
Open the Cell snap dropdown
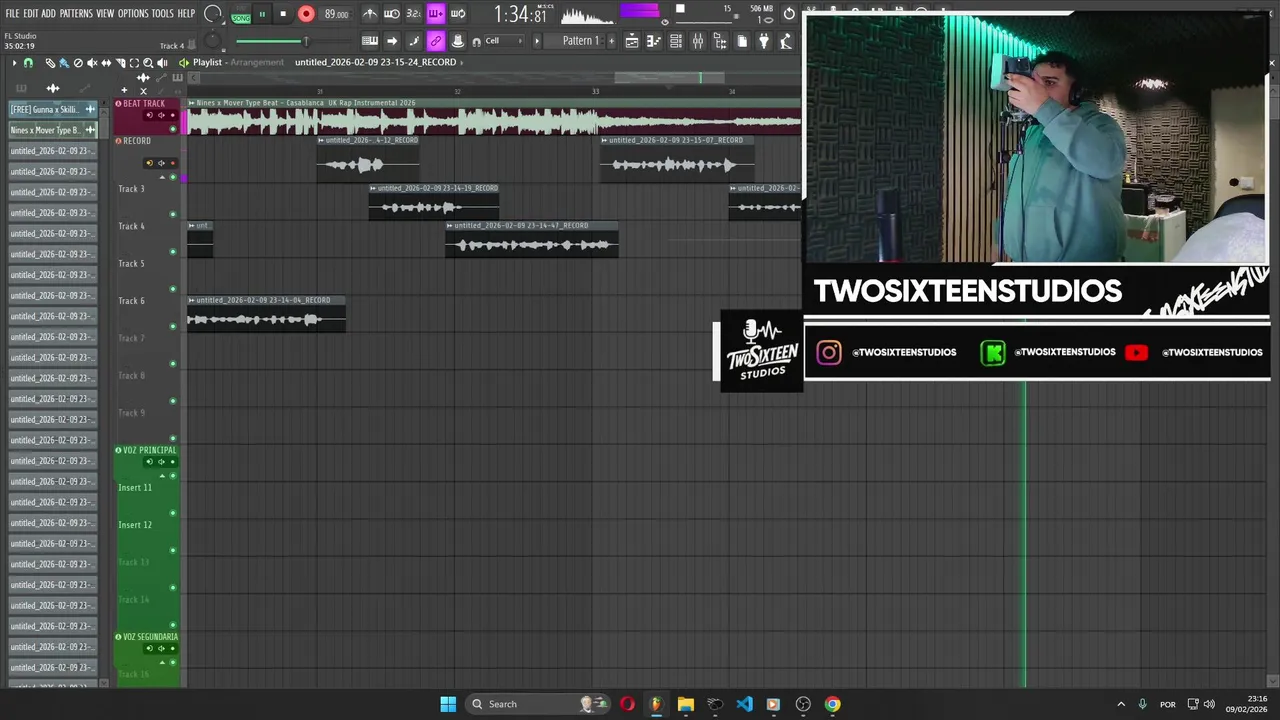[x=505, y=41]
